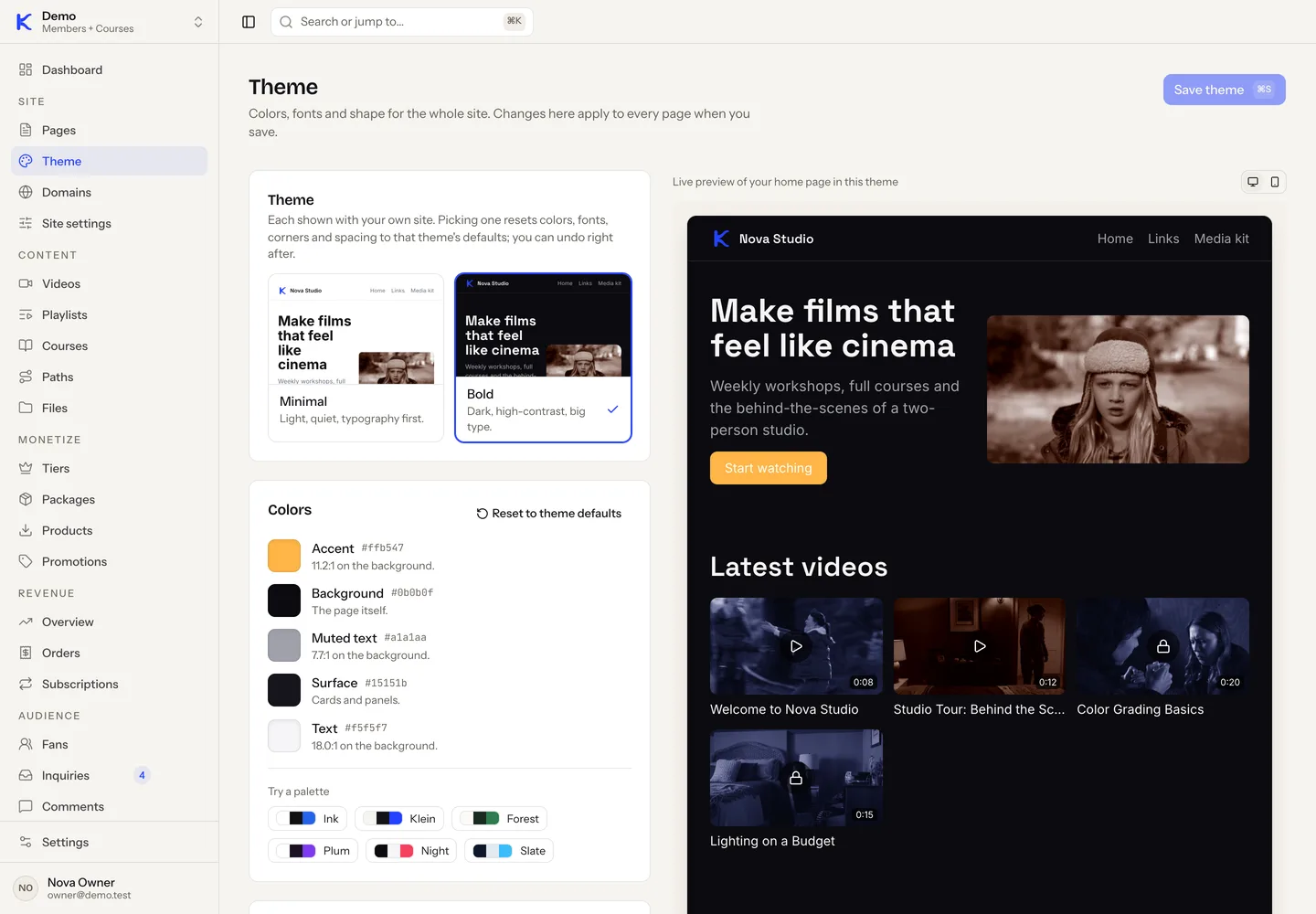Select the Bold theme card
Screen dimensions: 1316x914
(543, 357)
